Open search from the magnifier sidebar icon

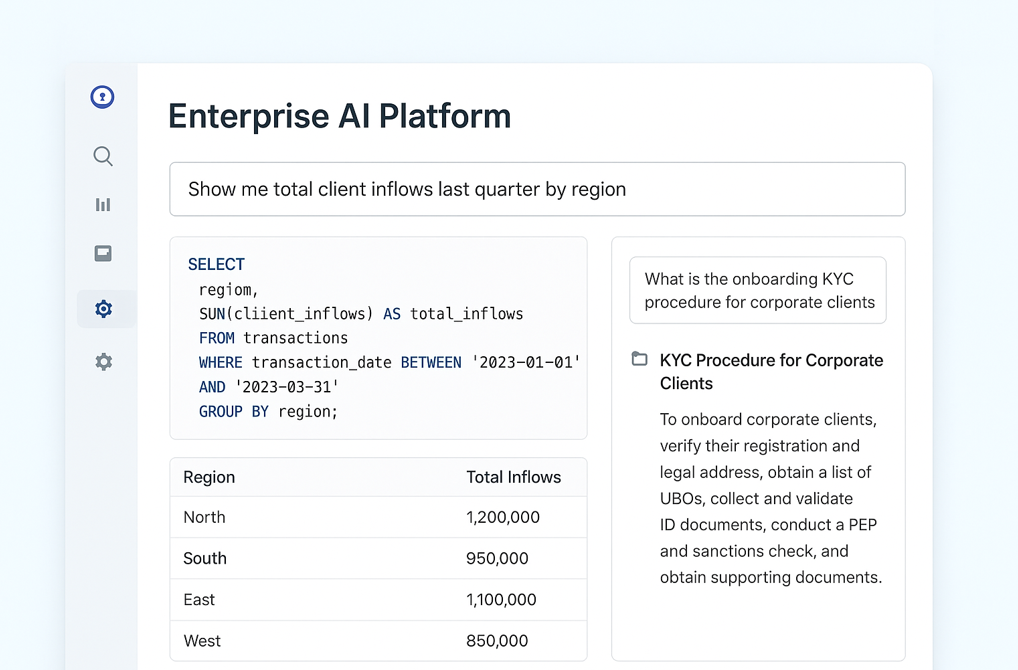103,156
